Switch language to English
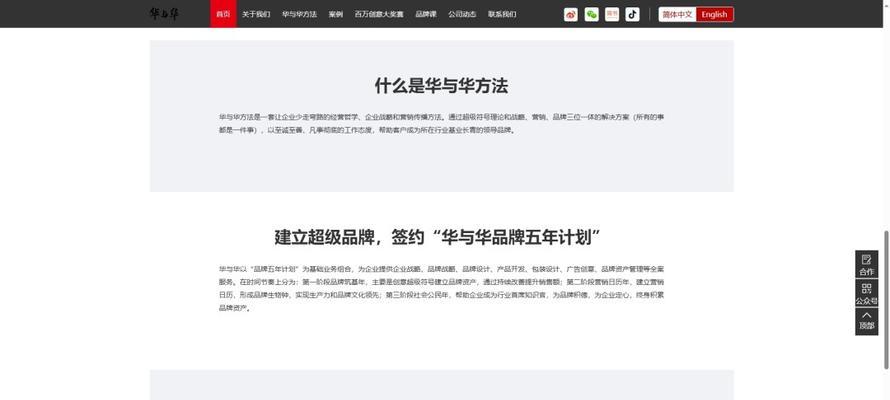 coord(715,14)
